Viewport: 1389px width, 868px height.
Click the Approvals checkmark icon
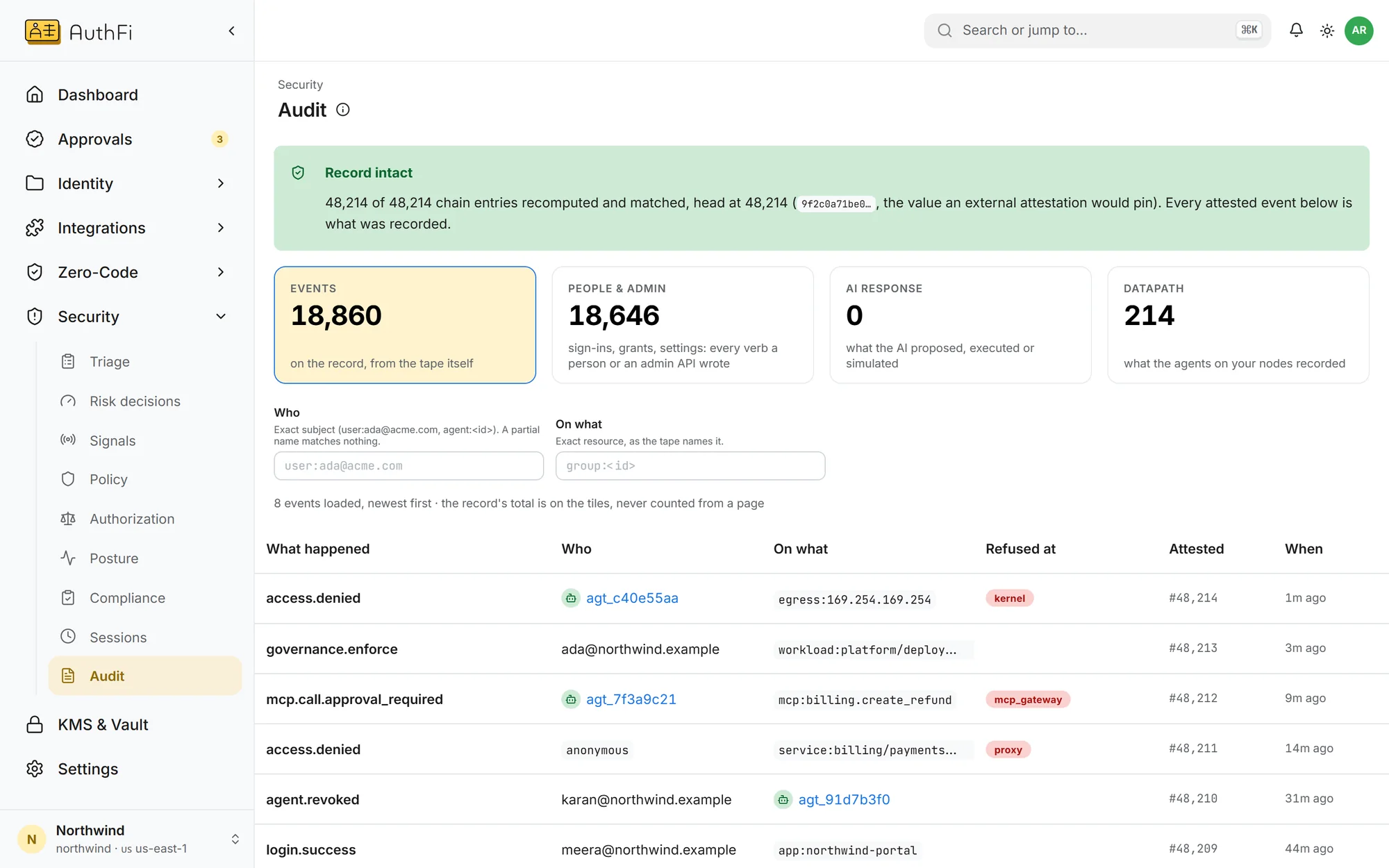35,139
